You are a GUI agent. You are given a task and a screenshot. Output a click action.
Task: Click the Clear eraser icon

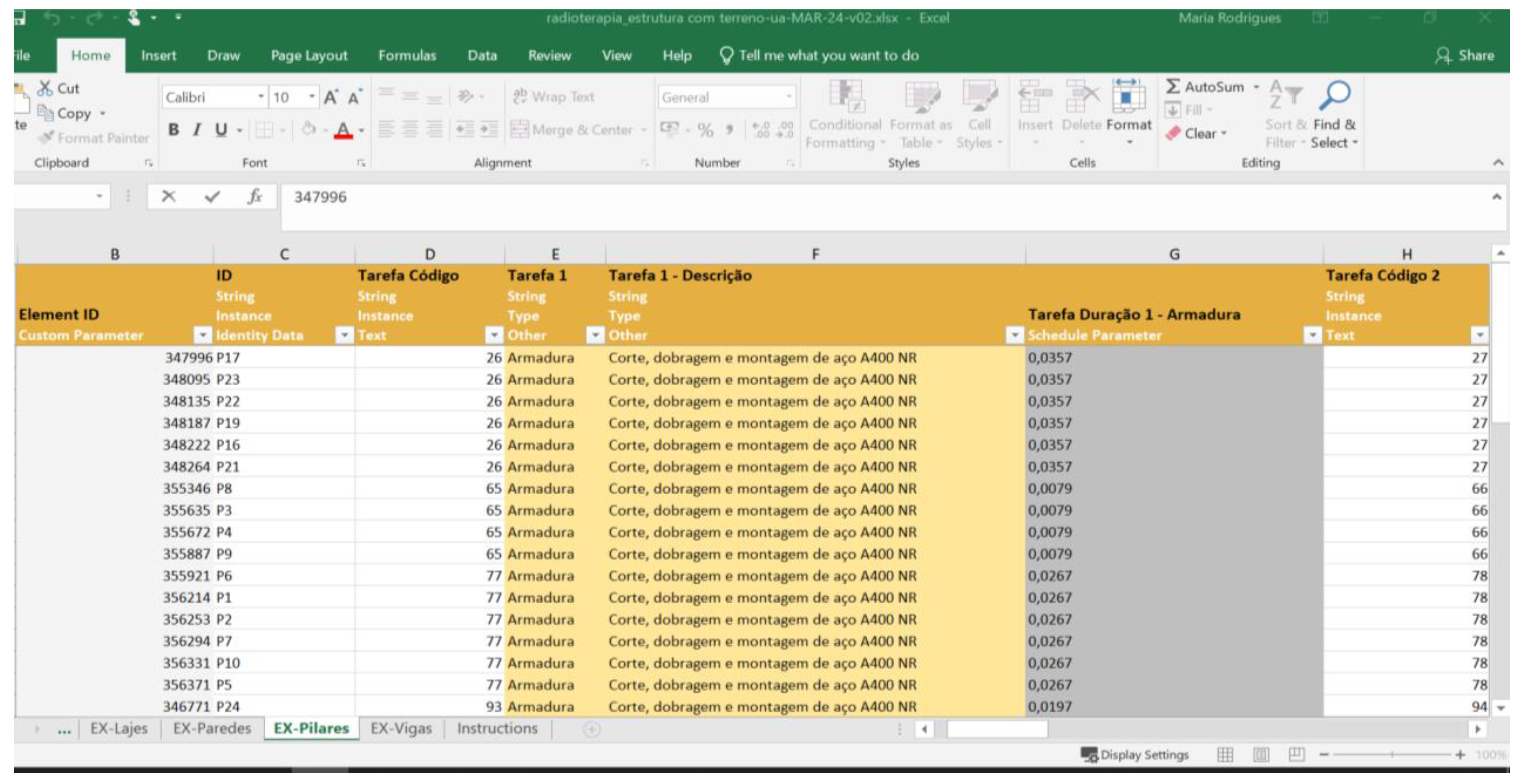[1173, 134]
